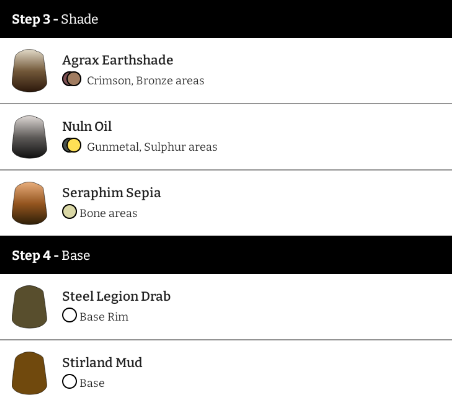Click the gunmetal and sulphur yellow swatch
This screenshot has height=402, width=452.
coord(72,145)
